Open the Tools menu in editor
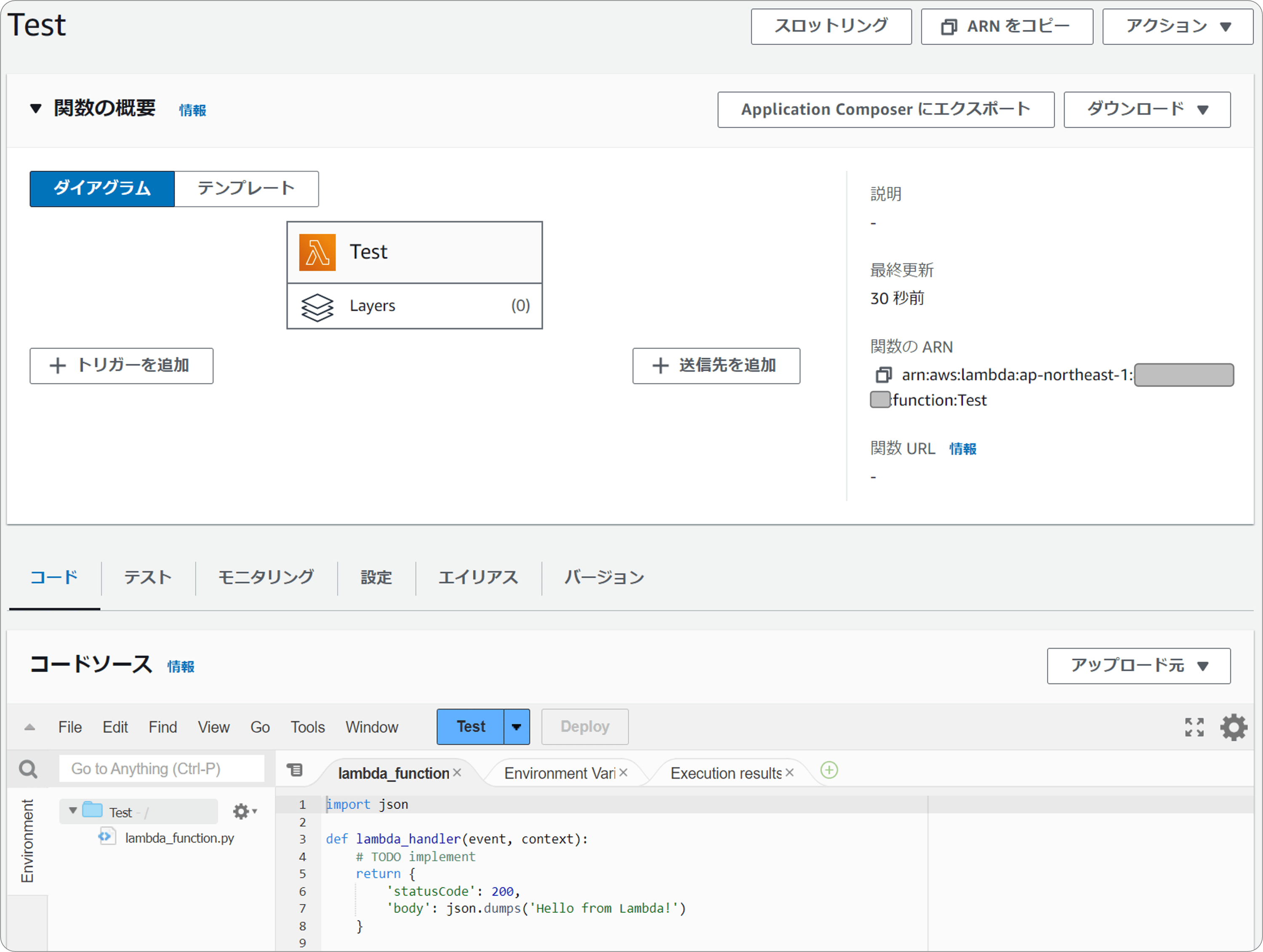Screen dimensions: 1263x952 pos(307,727)
